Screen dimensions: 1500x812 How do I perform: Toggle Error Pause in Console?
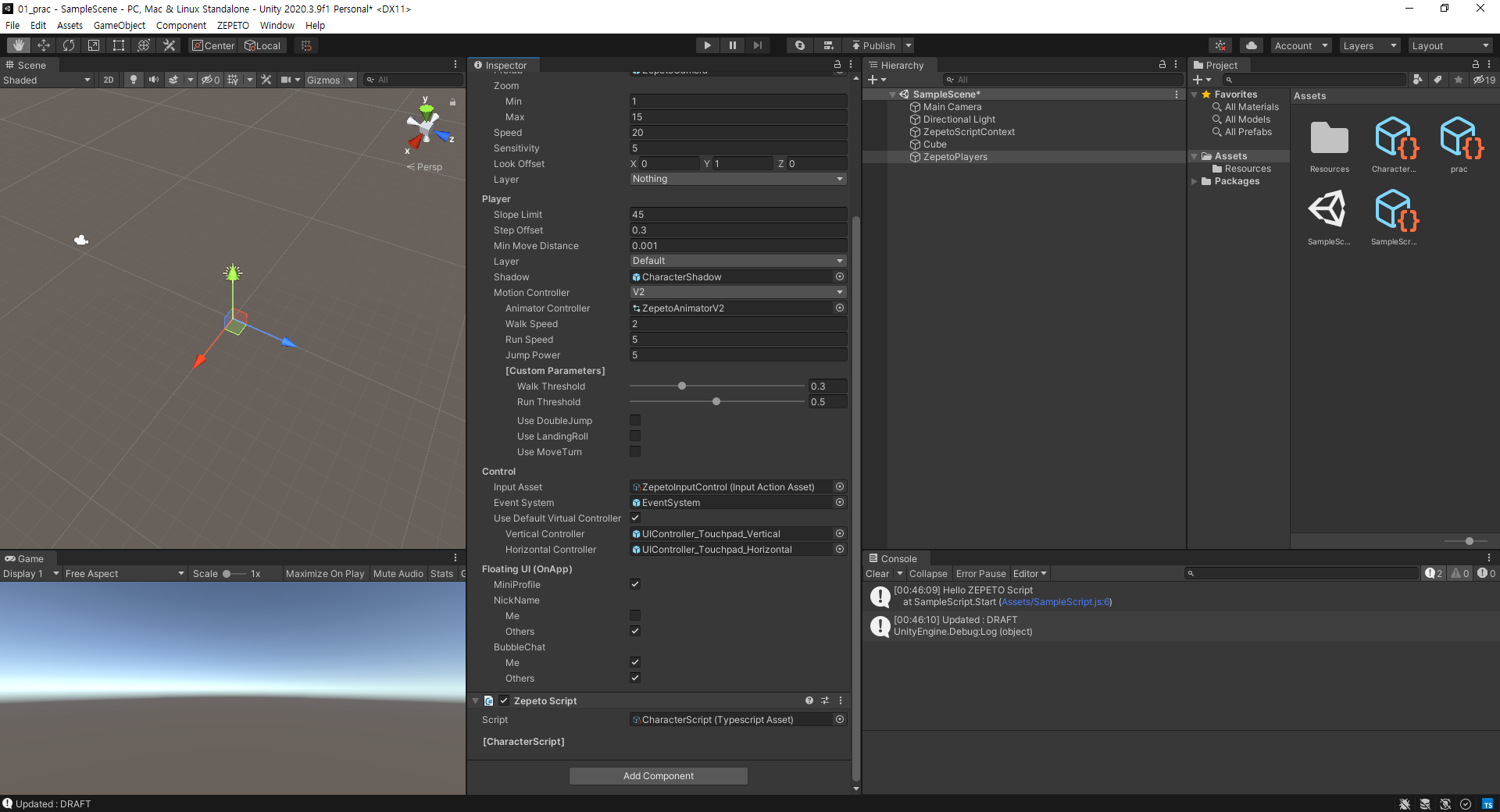980,573
